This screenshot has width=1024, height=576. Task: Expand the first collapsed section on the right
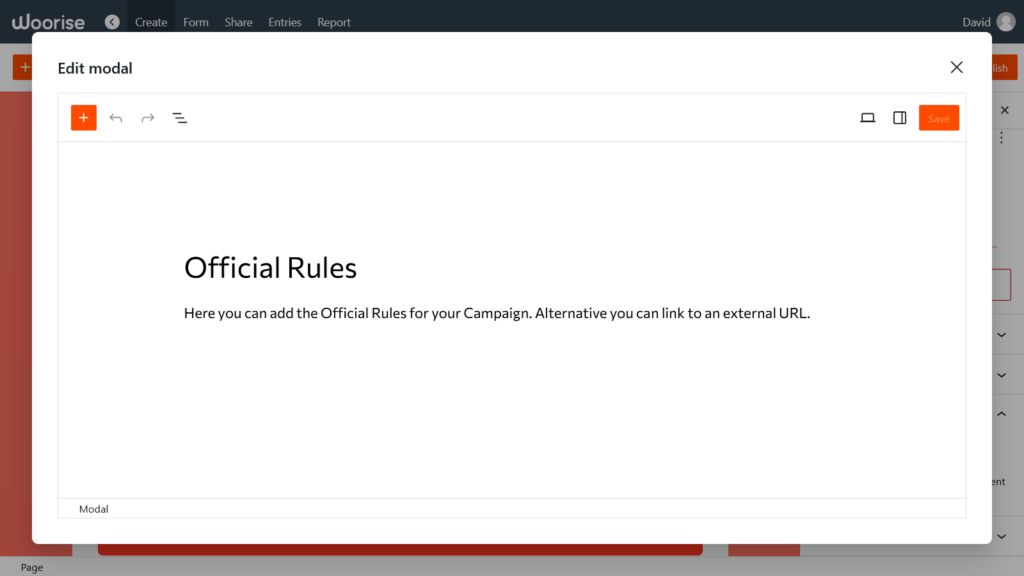coord(1002,335)
